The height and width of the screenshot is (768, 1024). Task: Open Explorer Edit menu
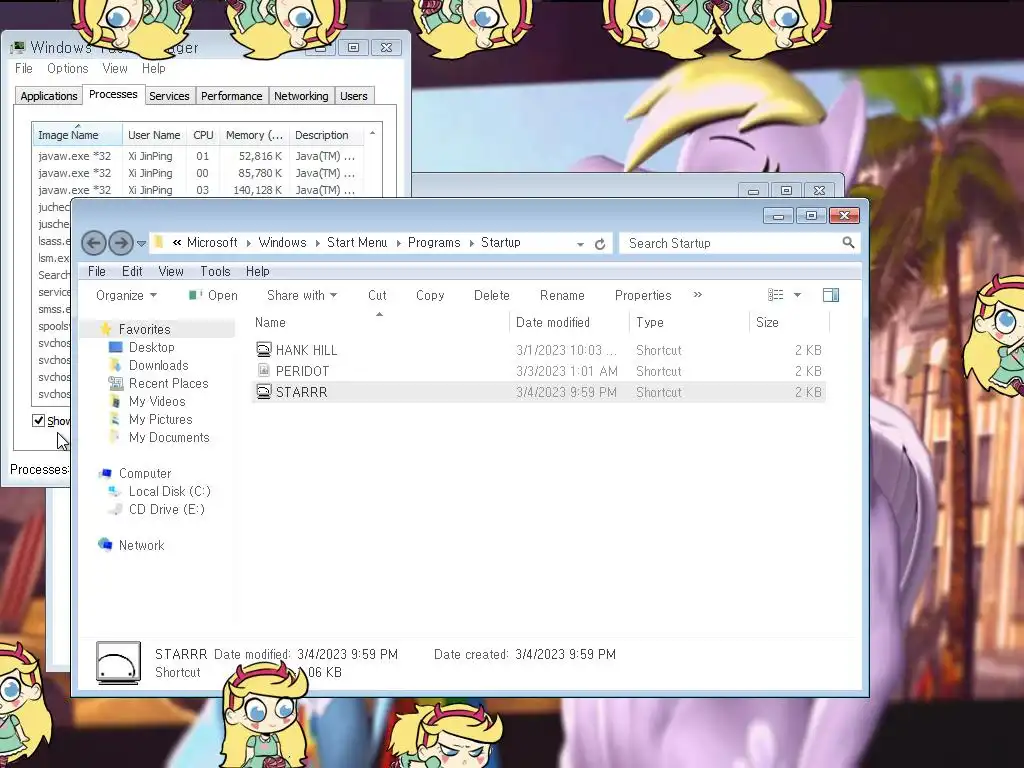(132, 271)
